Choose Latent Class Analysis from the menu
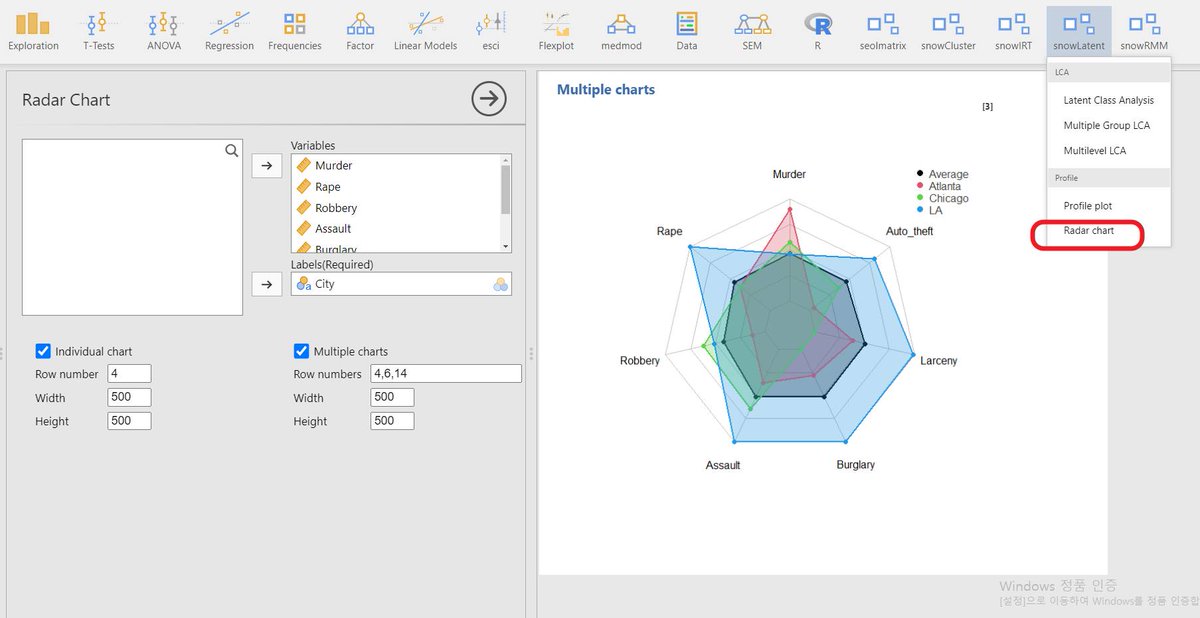 pos(1108,100)
